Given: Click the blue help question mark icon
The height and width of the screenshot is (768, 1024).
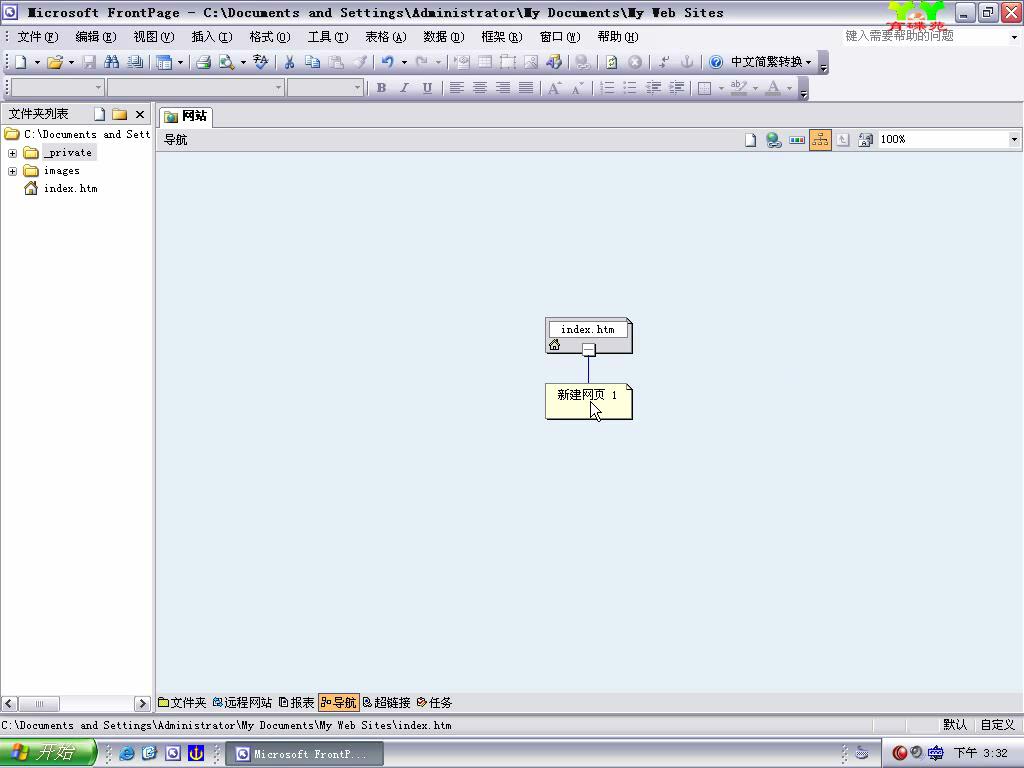Looking at the screenshot, I should tap(716, 62).
